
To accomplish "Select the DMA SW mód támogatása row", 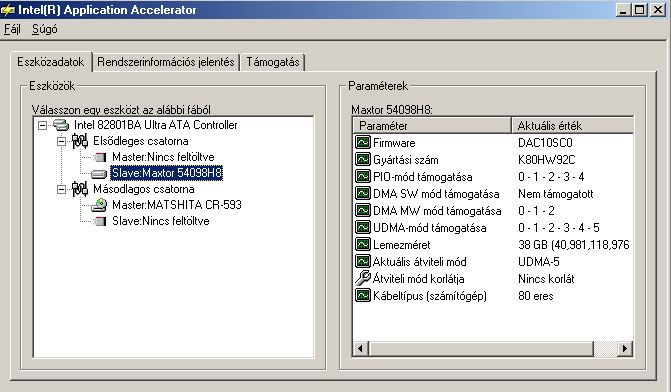I will [x=493, y=193].
